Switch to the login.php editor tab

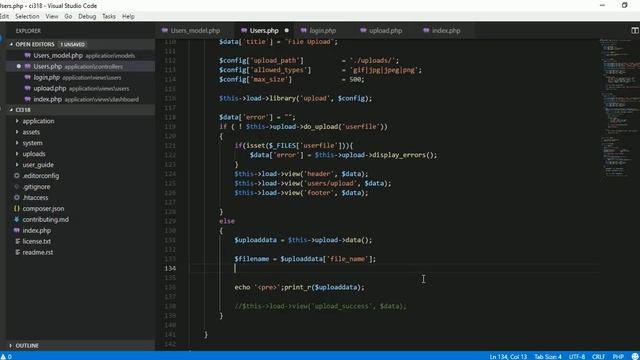322,31
